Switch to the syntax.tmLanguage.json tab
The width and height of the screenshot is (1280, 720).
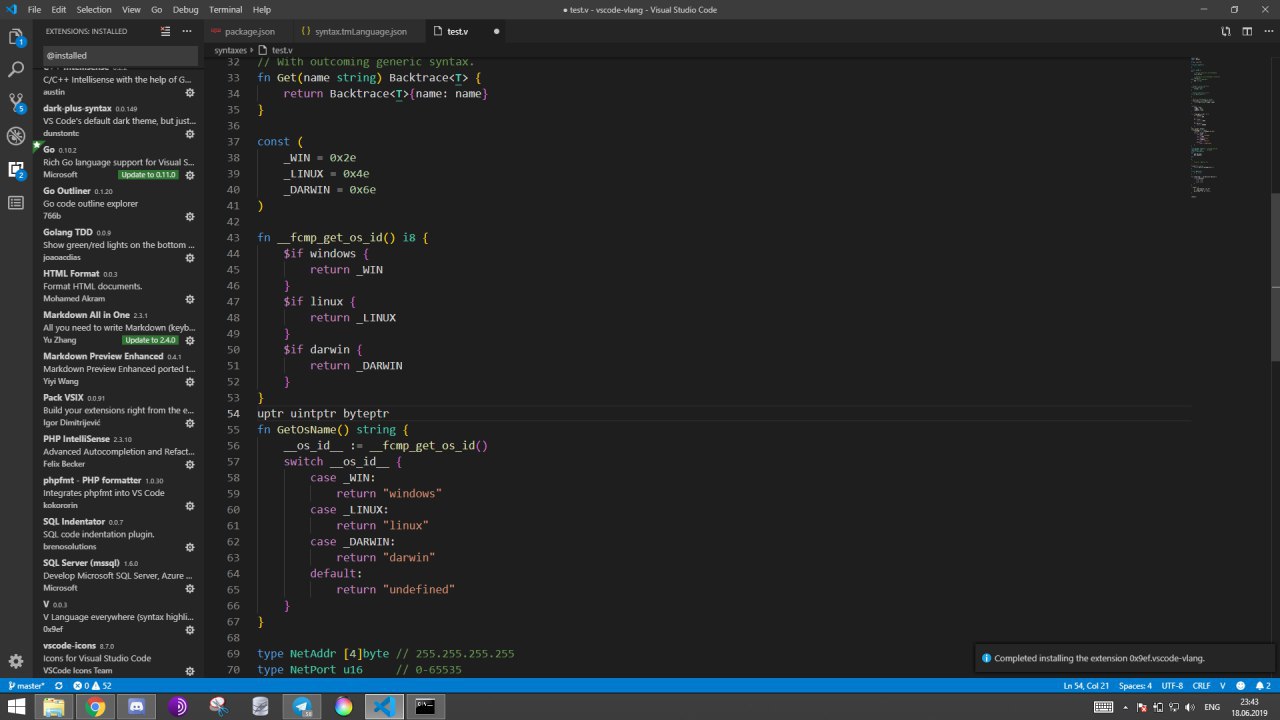[x=358, y=31]
